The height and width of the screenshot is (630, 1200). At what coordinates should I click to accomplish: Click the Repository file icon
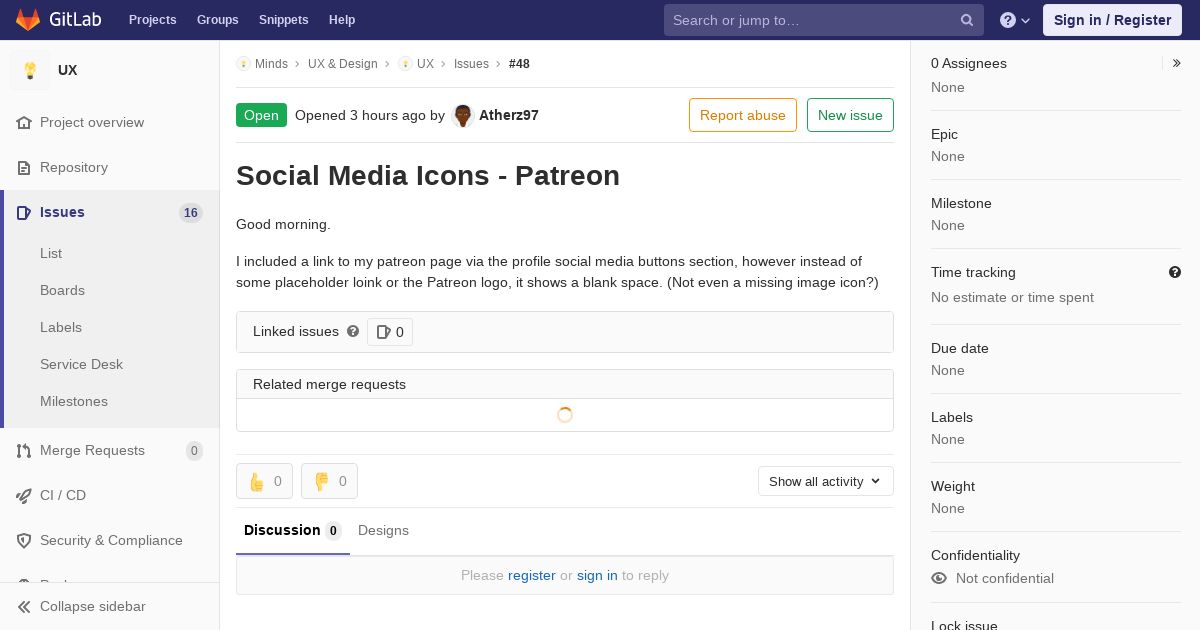click(24, 167)
